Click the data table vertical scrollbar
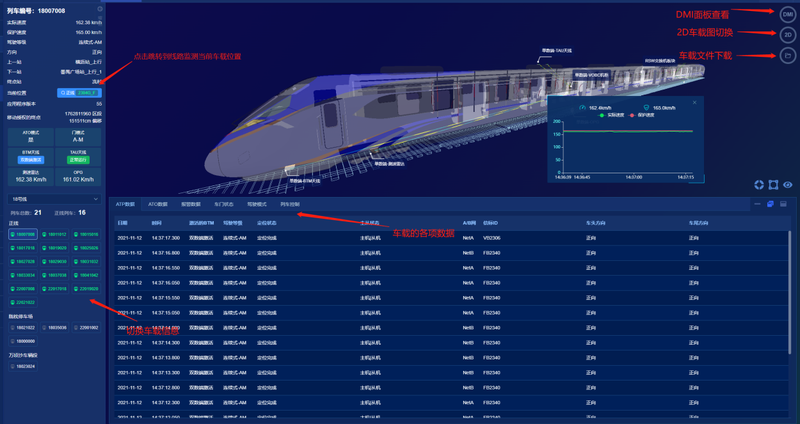 point(790,291)
